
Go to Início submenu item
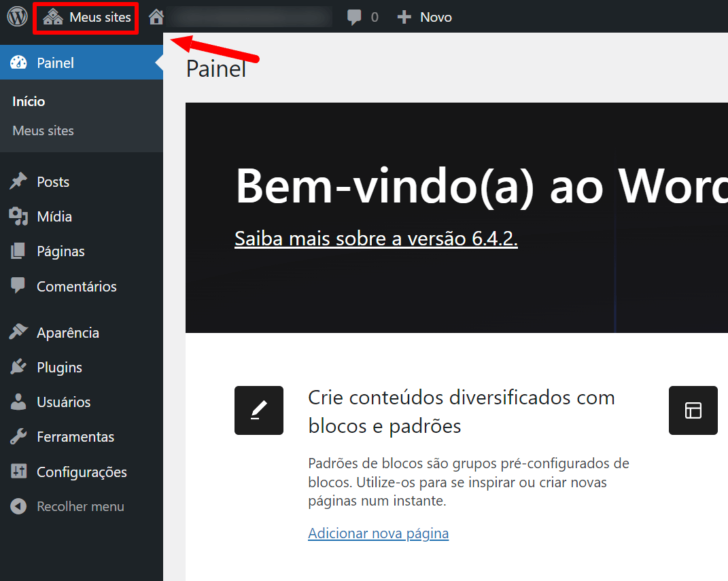pos(29,102)
